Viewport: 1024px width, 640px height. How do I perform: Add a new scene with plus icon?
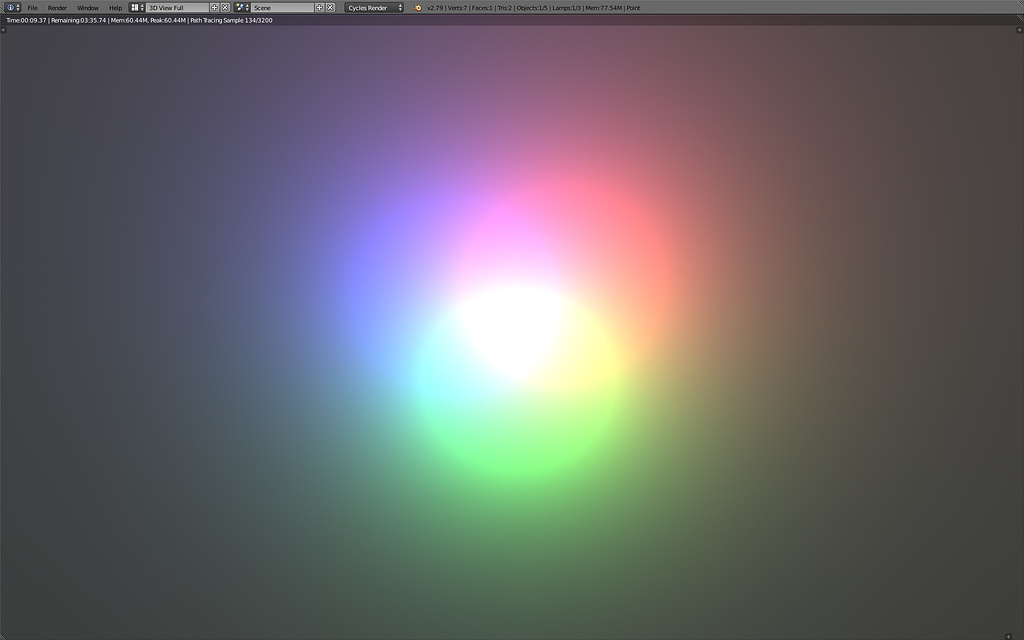tap(319, 8)
